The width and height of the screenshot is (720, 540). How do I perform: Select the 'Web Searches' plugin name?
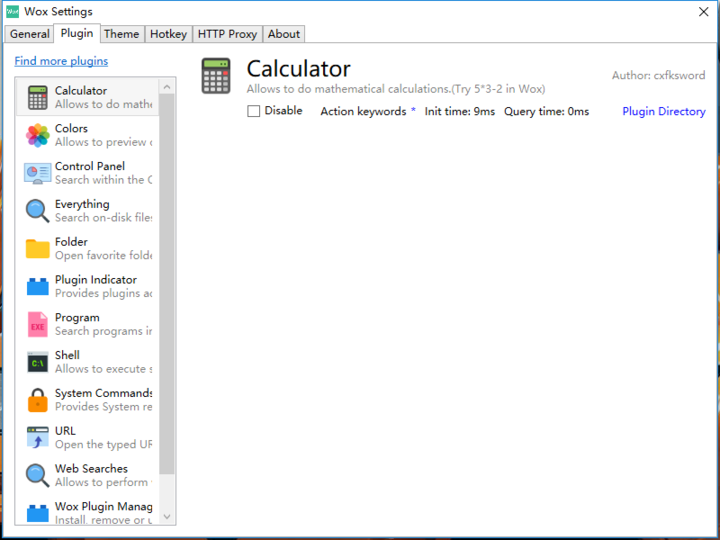coord(91,469)
